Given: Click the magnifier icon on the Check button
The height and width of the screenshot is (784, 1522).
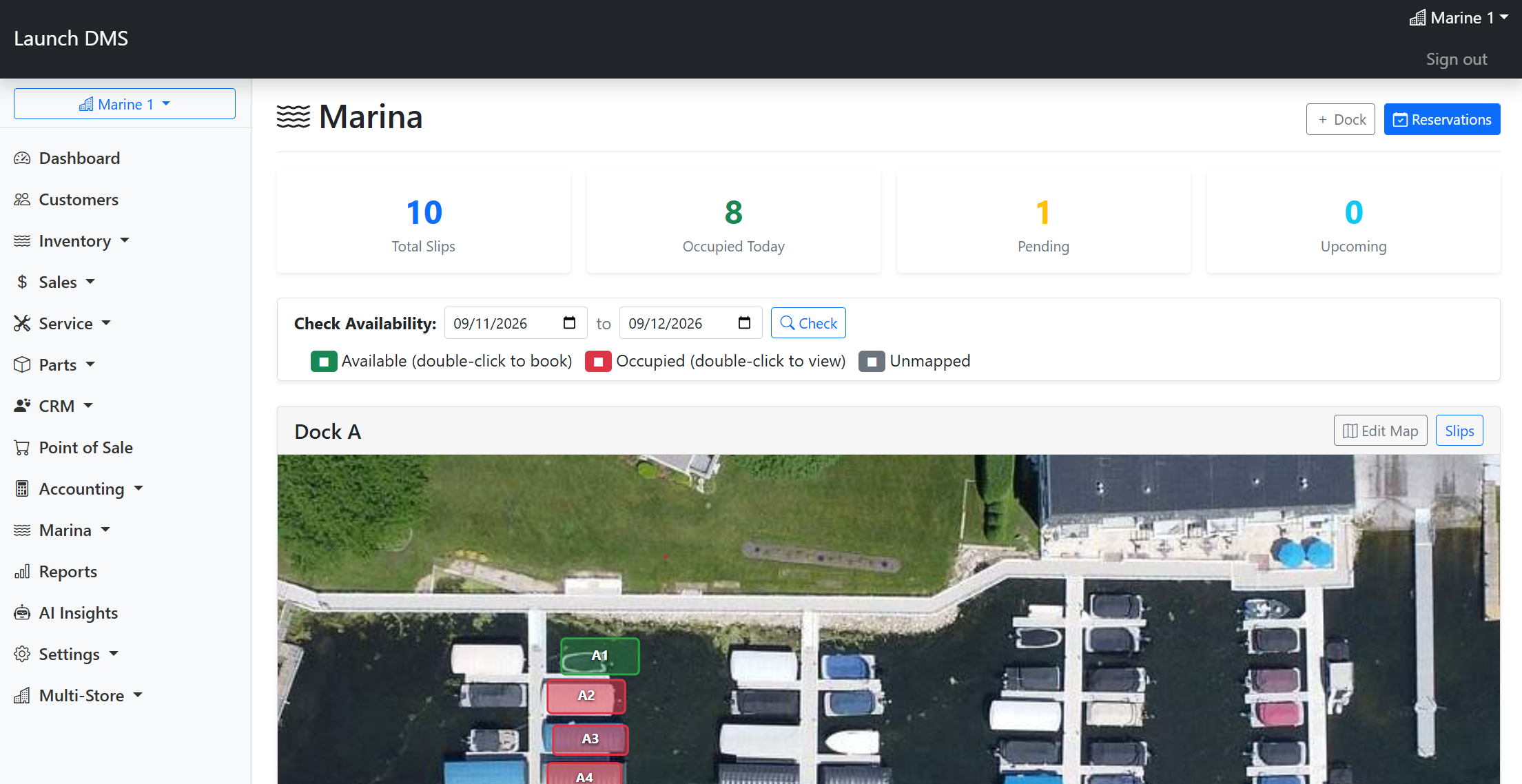Looking at the screenshot, I should point(788,323).
